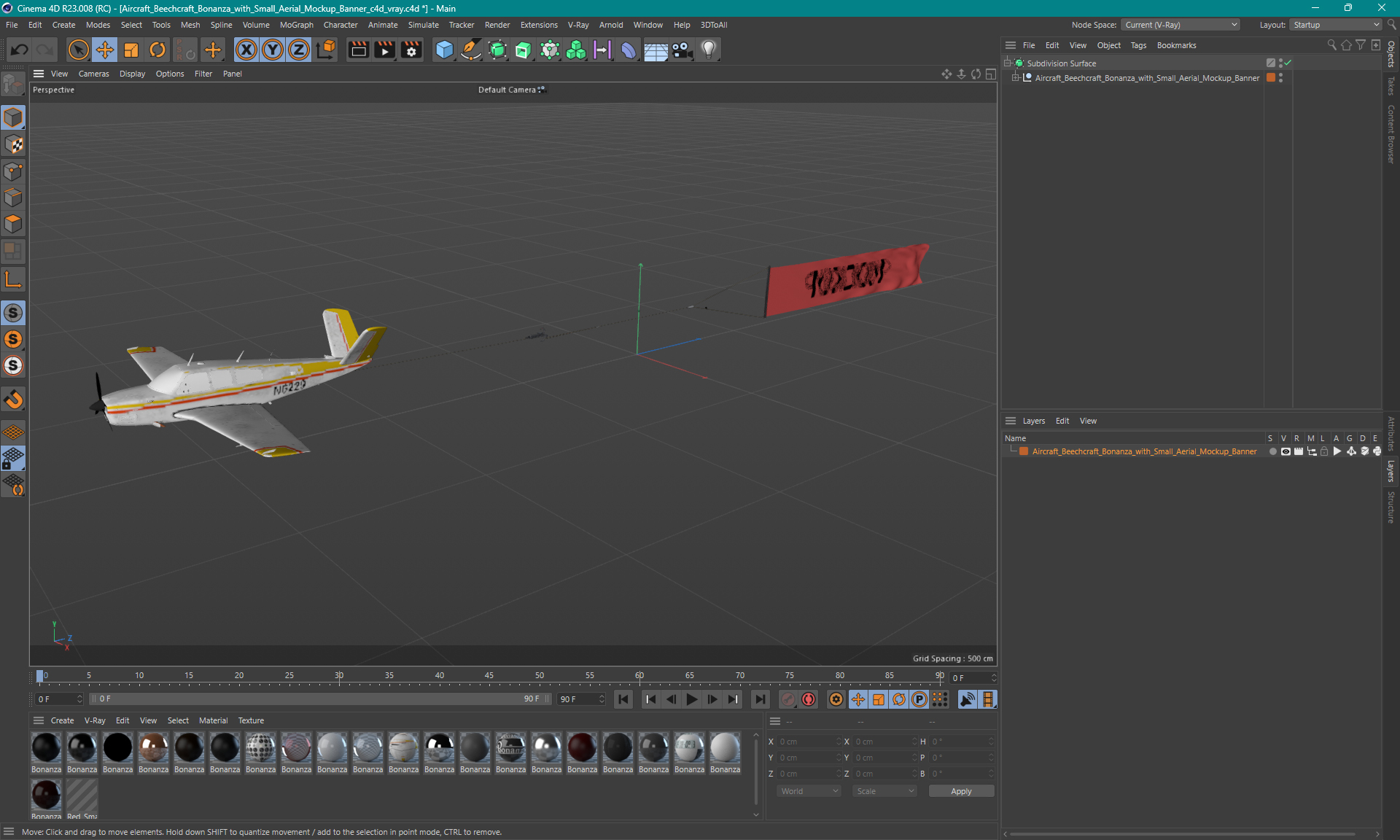Open Object manager Tags menu
The height and width of the screenshot is (840, 1400).
[1138, 45]
